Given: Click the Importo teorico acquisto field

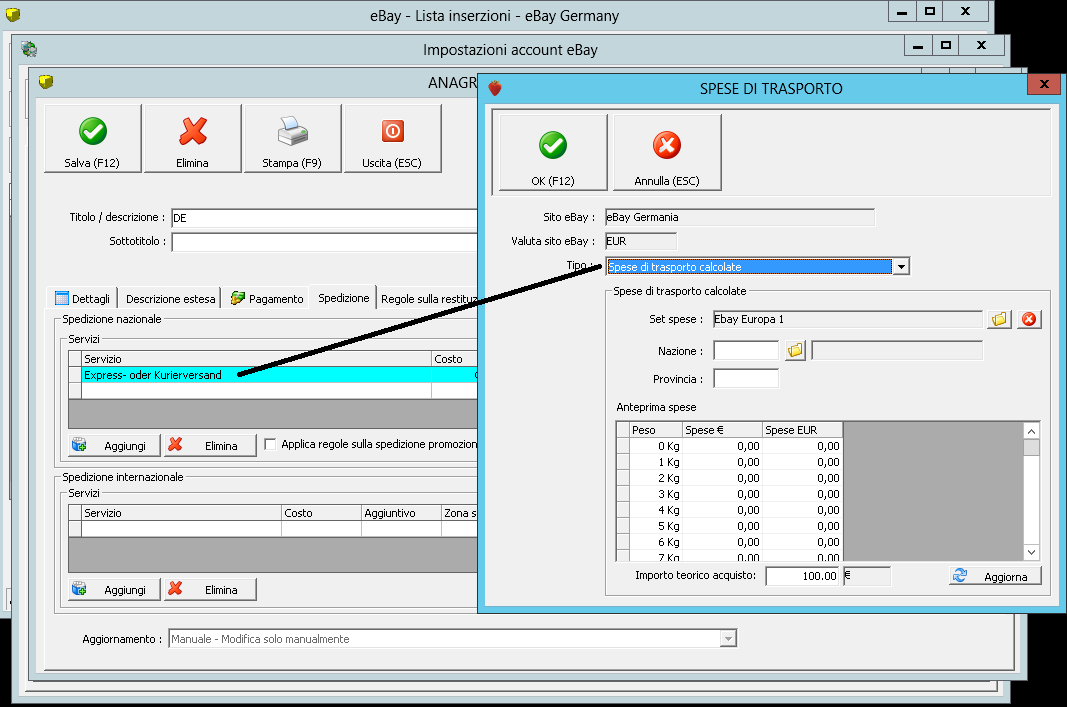Looking at the screenshot, I should (x=802, y=576).
